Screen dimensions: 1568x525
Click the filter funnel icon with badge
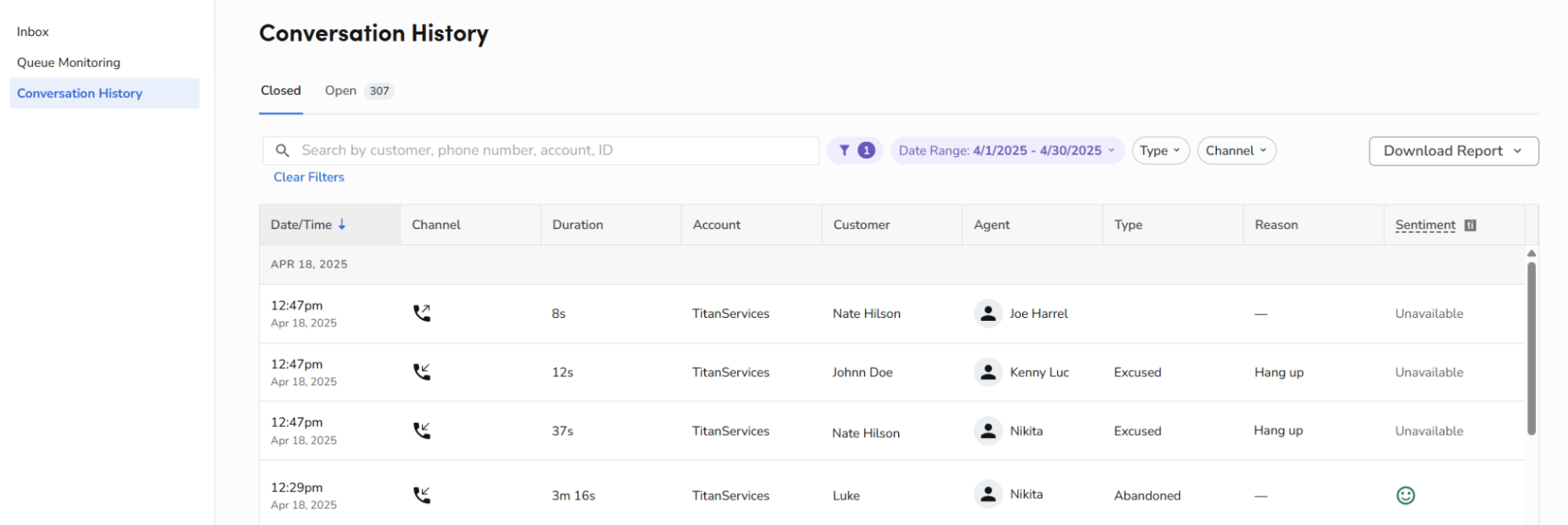855,151
